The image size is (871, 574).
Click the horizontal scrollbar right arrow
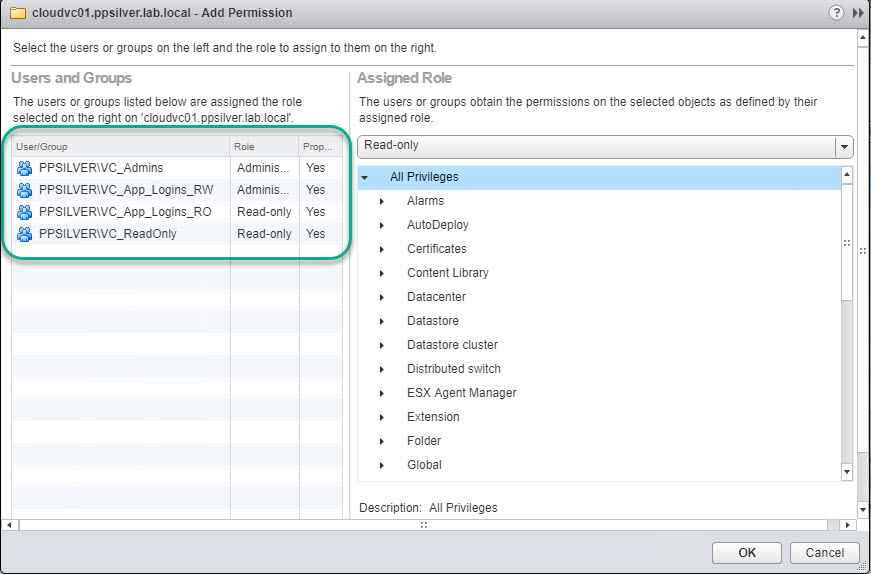(848, 524)
